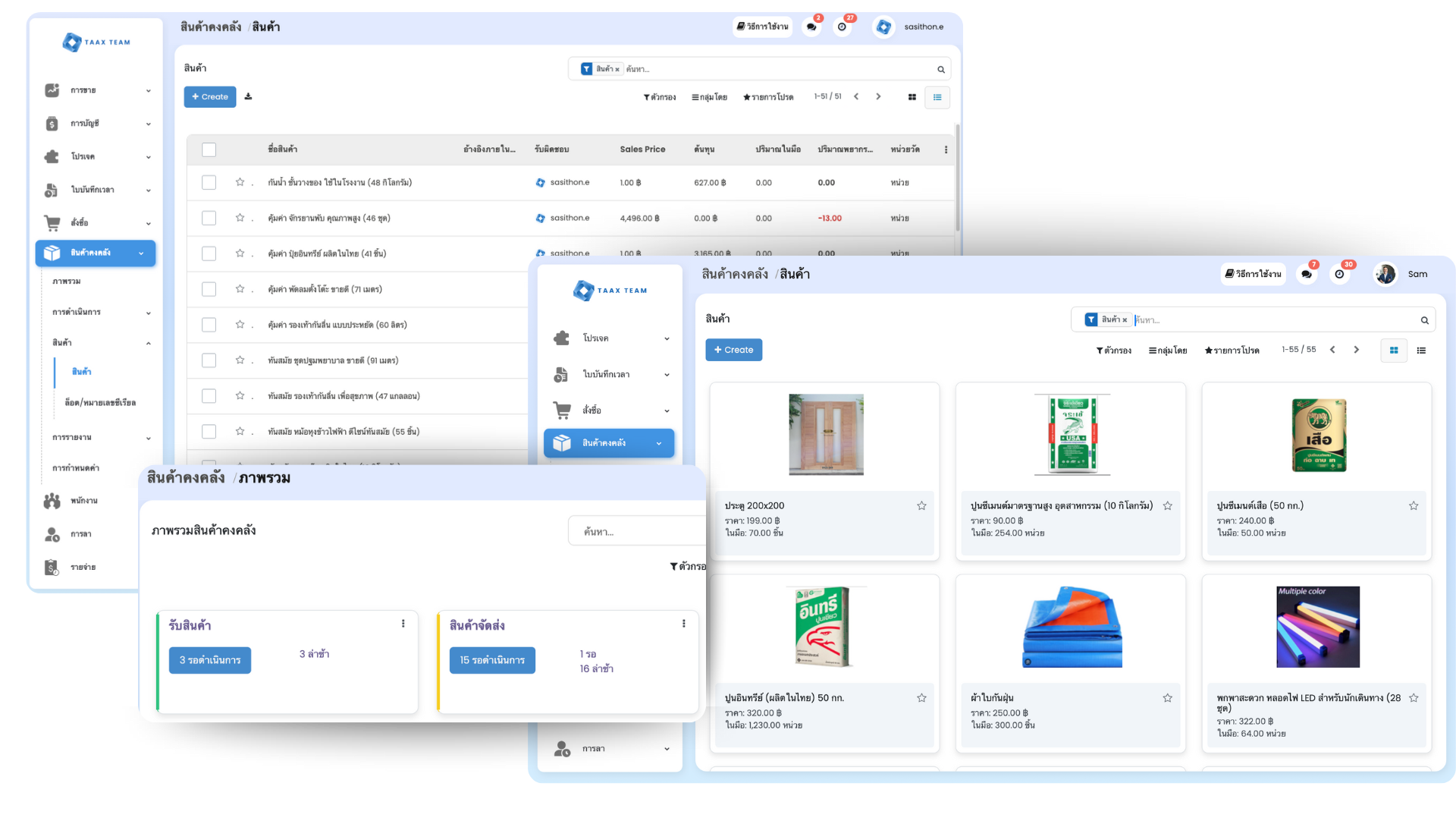This screenshot has width=1456, height=821.
Task: Go to next page in front product window
Action: (x=1357, y=350)
